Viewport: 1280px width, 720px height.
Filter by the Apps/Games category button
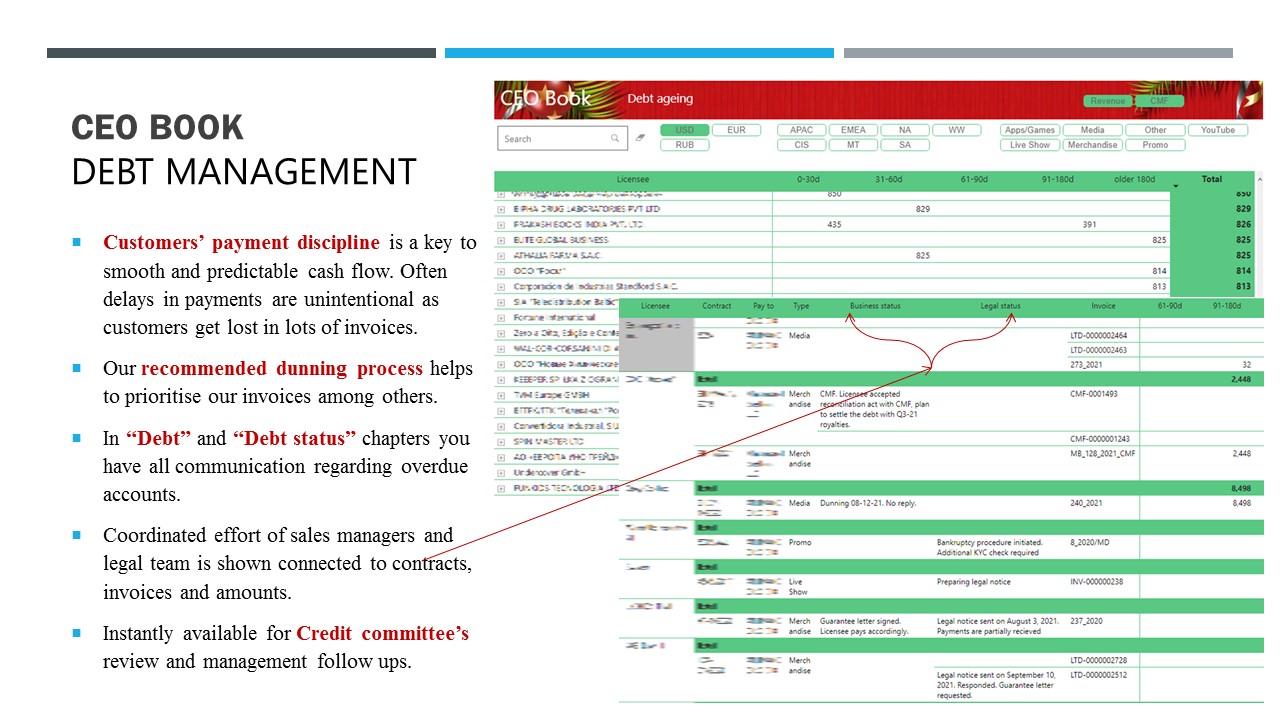(1030, 130)
